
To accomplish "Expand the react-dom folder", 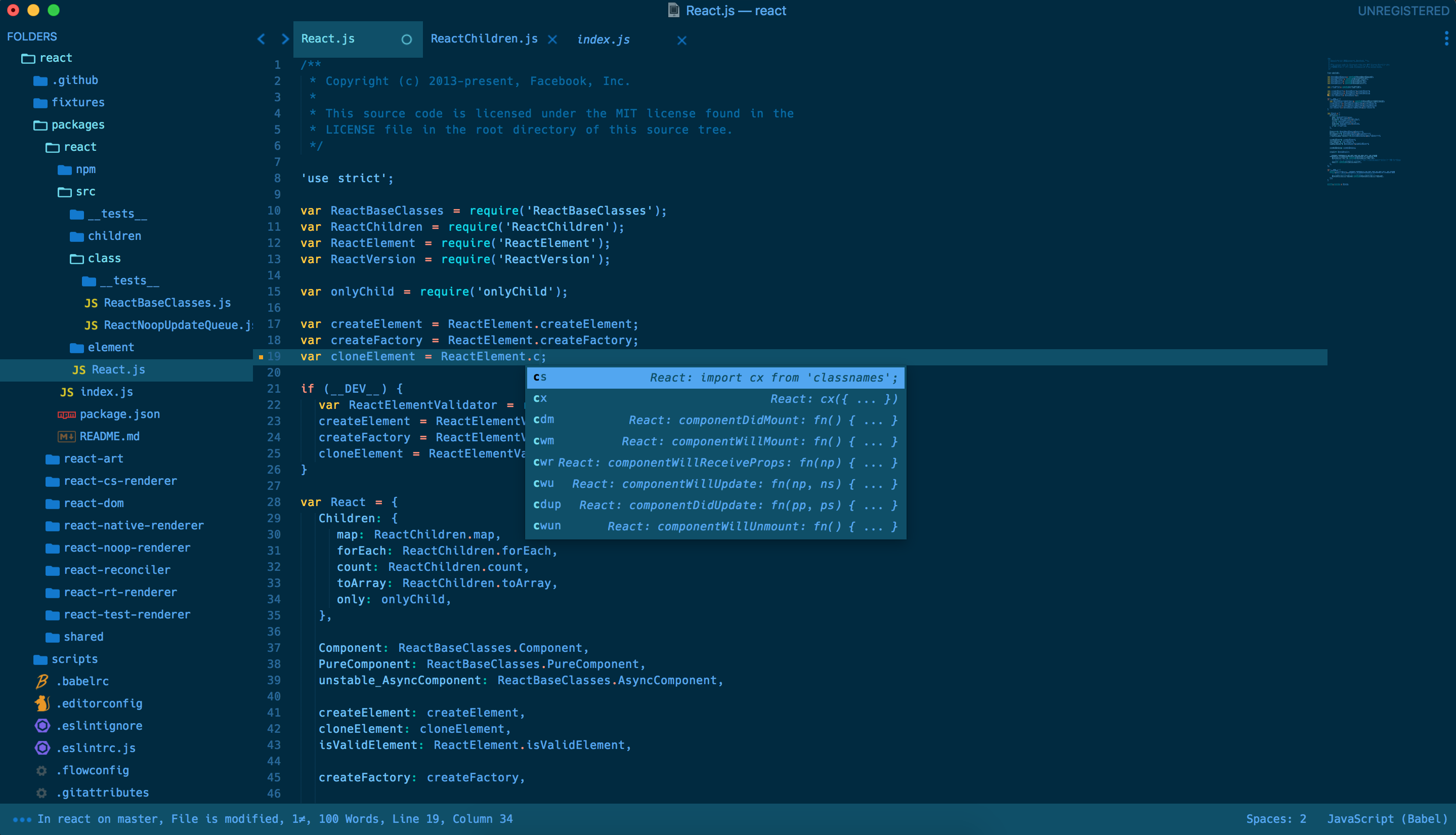I will (x=84, y=504).
